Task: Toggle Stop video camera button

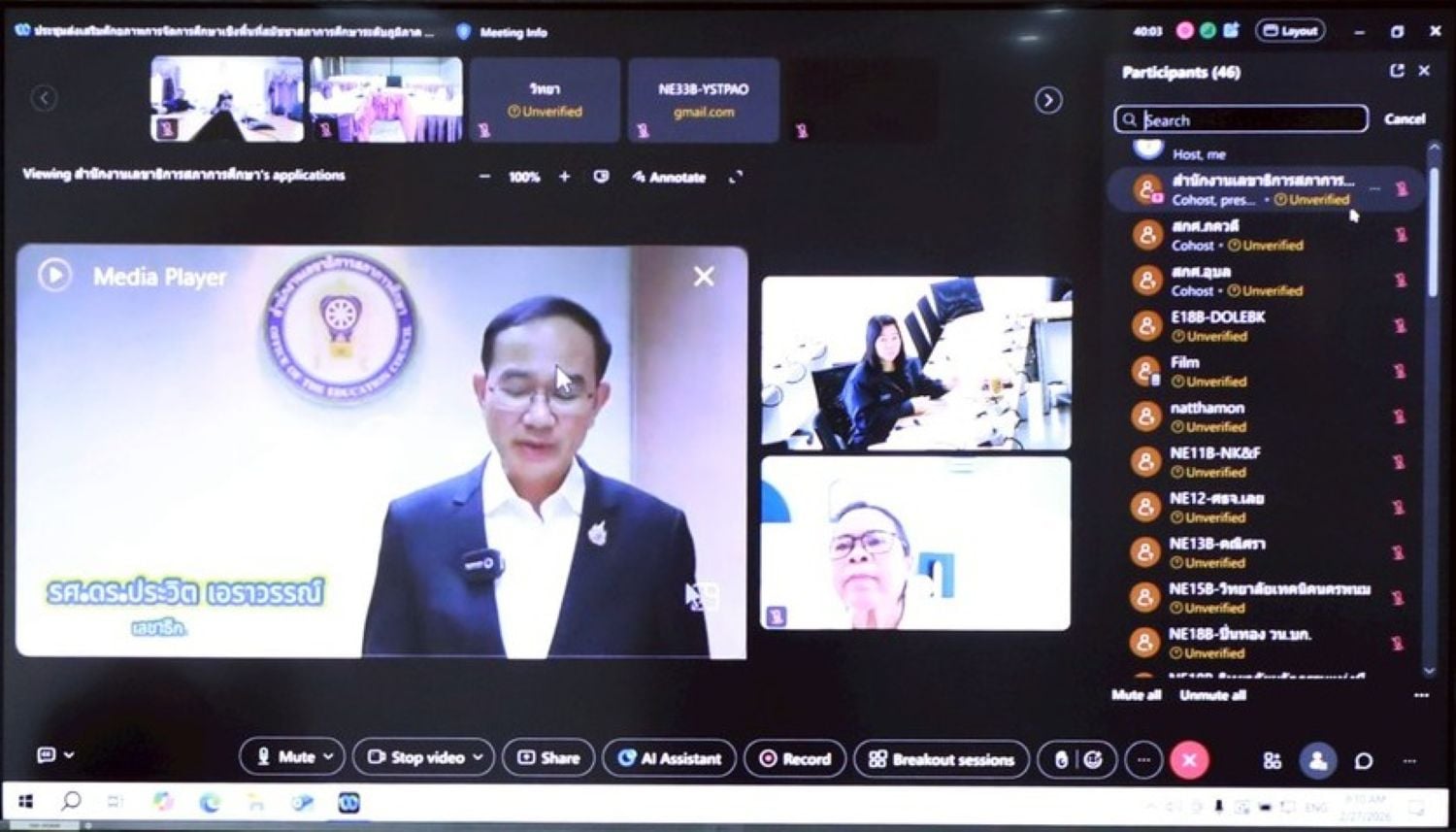Action: pos(416,757)
